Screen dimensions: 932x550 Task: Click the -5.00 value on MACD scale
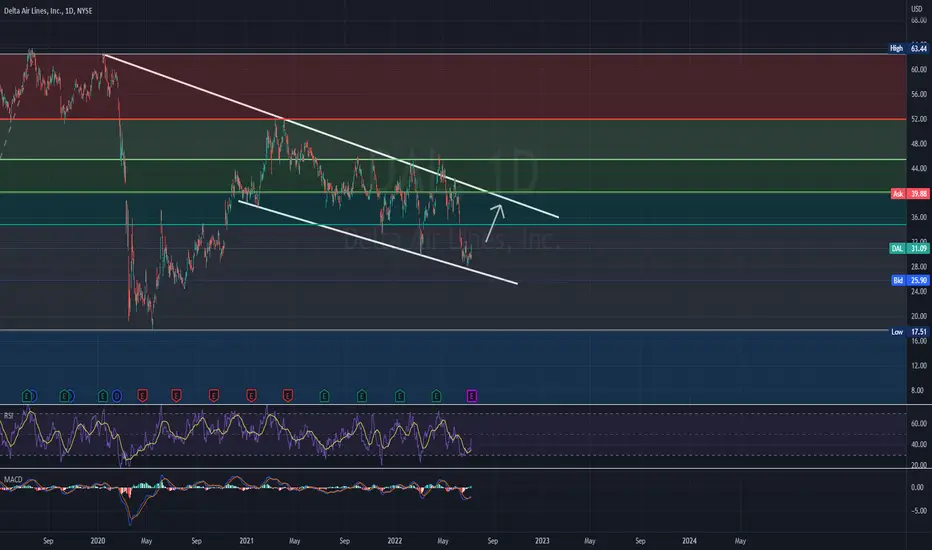pyautogui.click(x=919, y=511)
